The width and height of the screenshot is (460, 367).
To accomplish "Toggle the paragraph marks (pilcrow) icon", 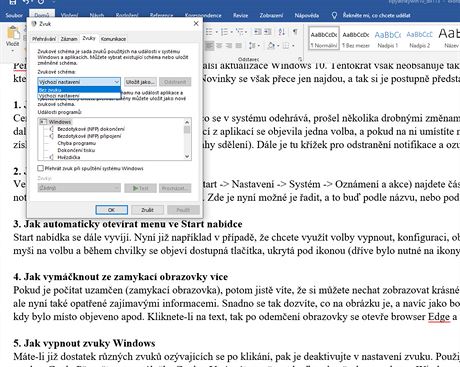I will click(295, 32).
